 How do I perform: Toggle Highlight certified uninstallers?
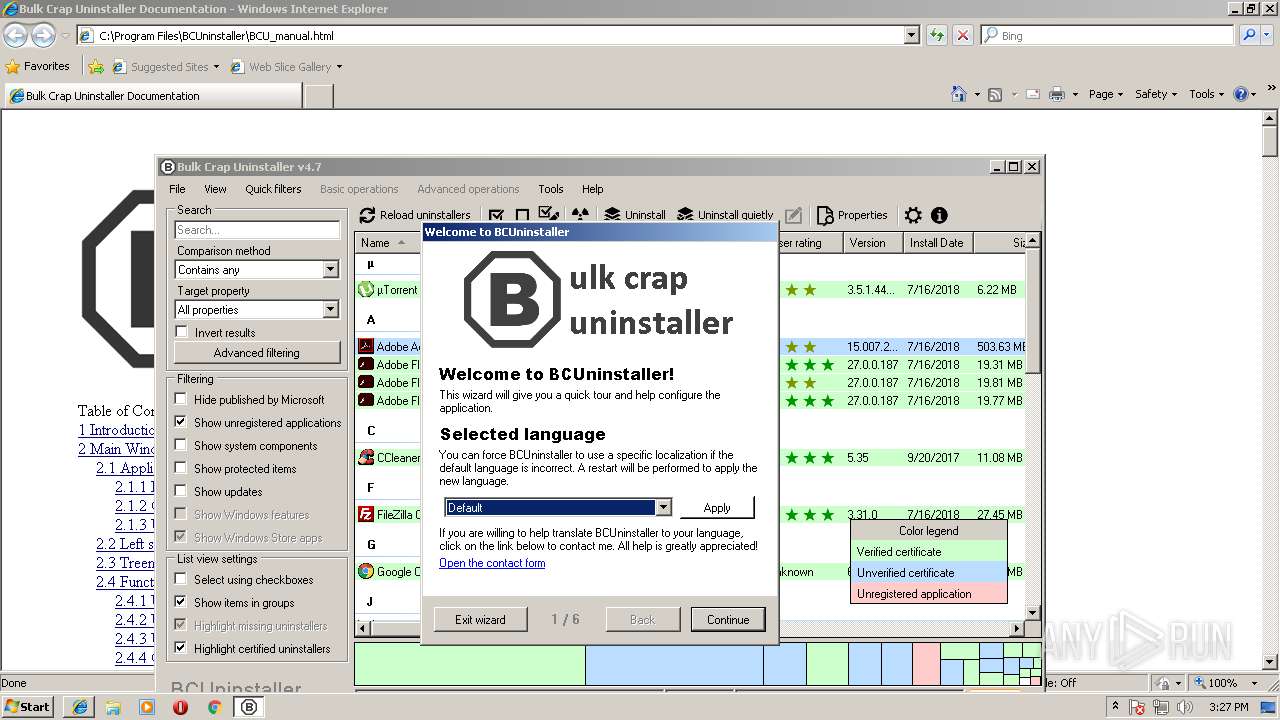(181, 648)
